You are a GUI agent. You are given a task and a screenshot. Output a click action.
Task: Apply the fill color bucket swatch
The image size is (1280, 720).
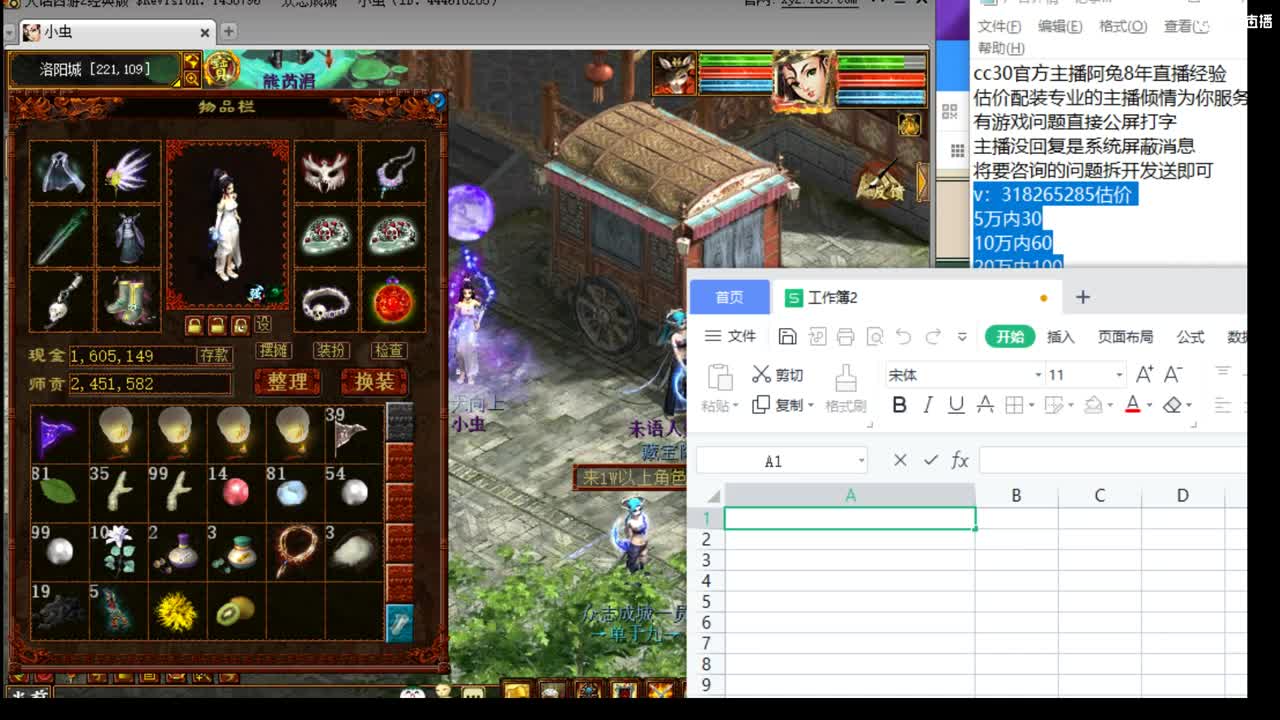coord(1092,405)
